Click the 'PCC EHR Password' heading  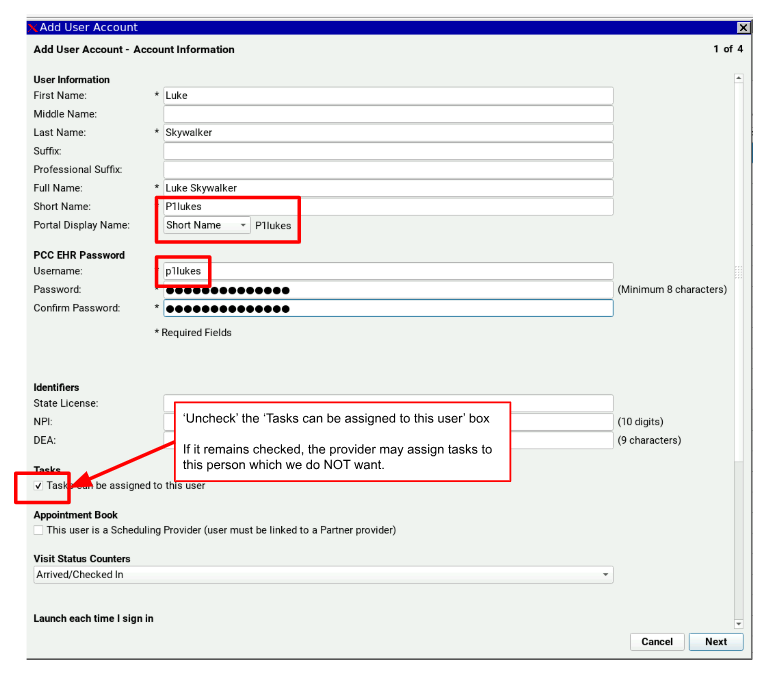pyautogui.click(x=79, y=255)
